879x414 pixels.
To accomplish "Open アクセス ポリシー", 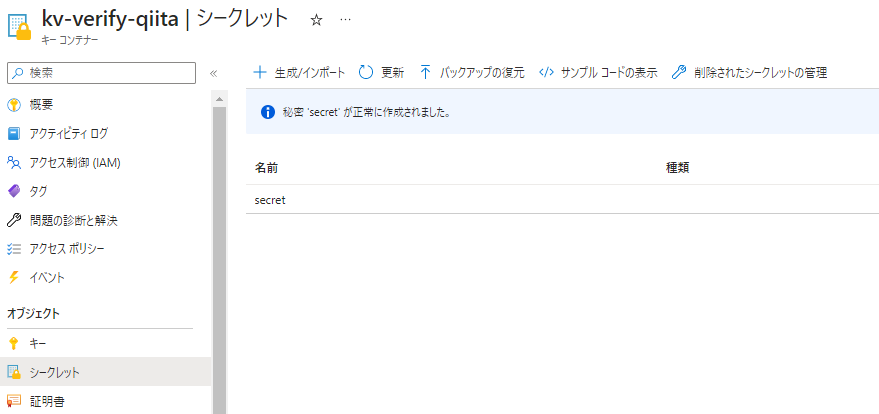I will click(x=67, y=249).
